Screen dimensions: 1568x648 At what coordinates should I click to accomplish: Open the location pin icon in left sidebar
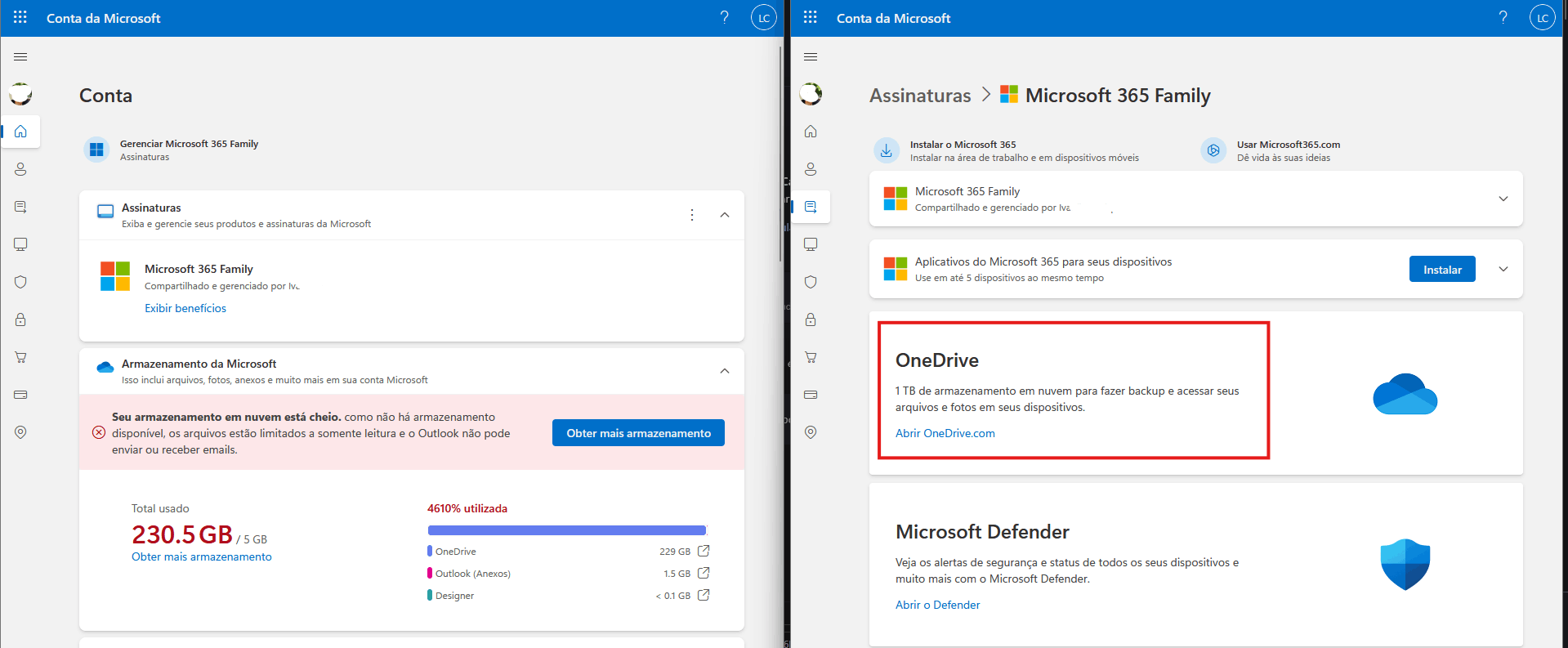coord(20,432)
